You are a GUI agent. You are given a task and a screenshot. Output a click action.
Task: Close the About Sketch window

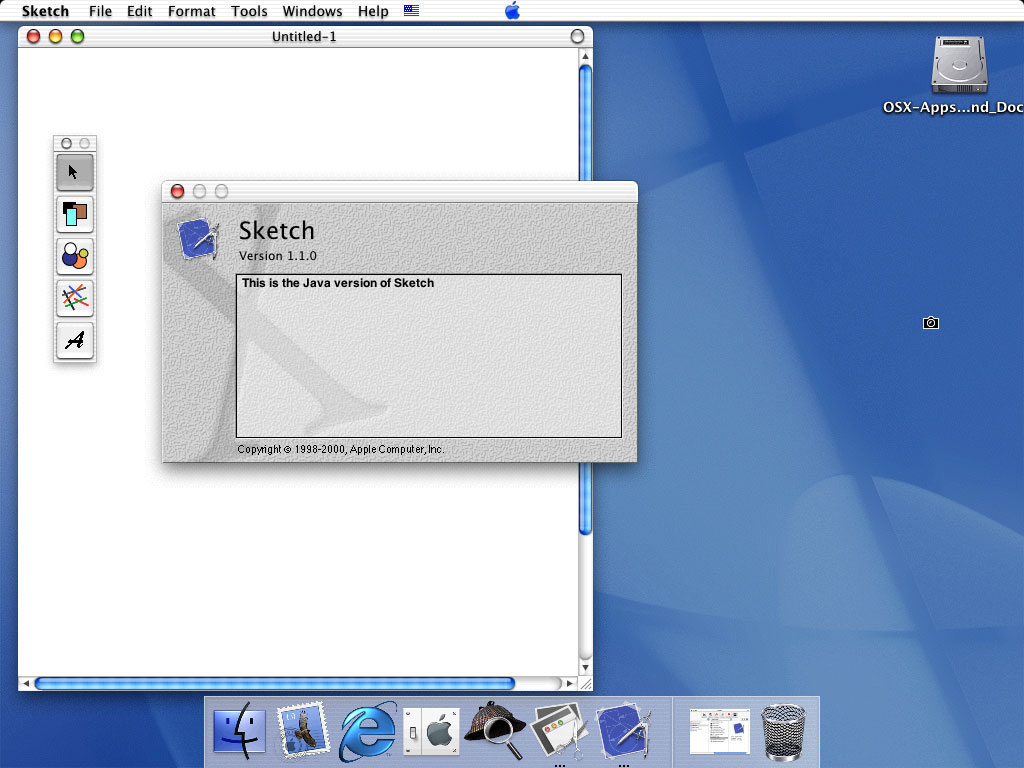[x=177, y=191]
